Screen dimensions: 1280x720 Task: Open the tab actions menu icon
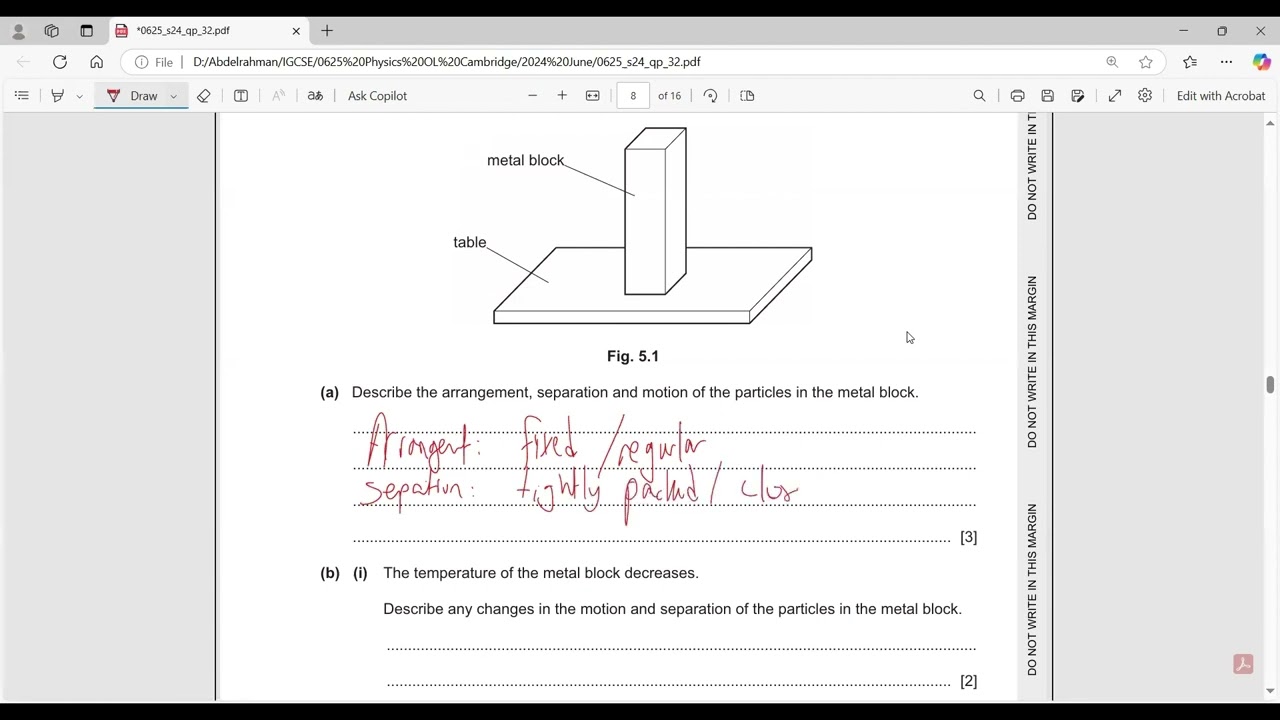(x=86, y=31)
